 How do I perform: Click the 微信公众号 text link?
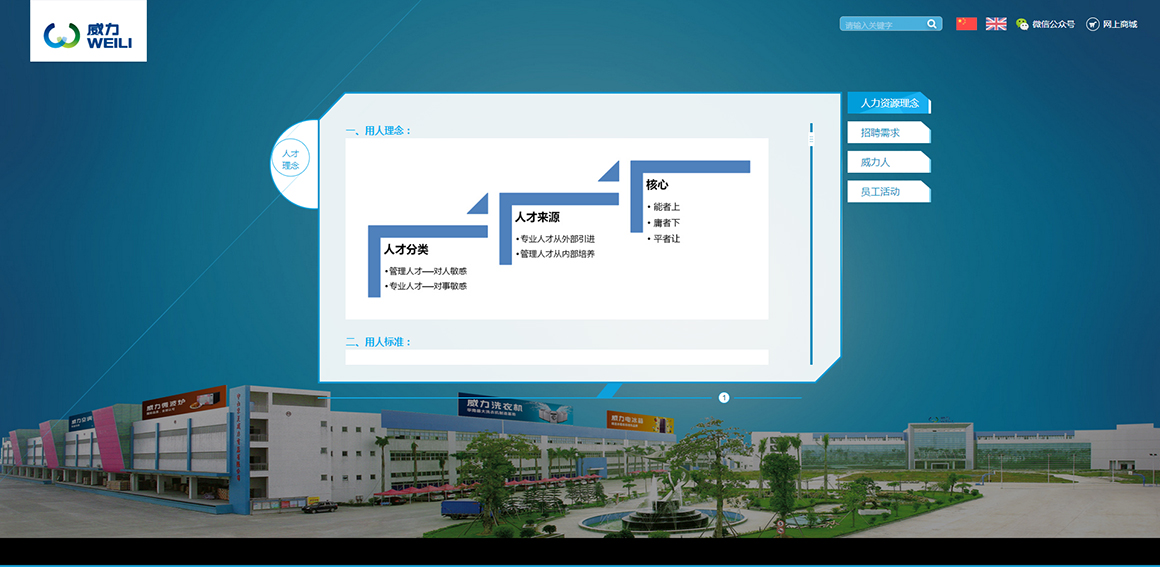[1053, 24]
